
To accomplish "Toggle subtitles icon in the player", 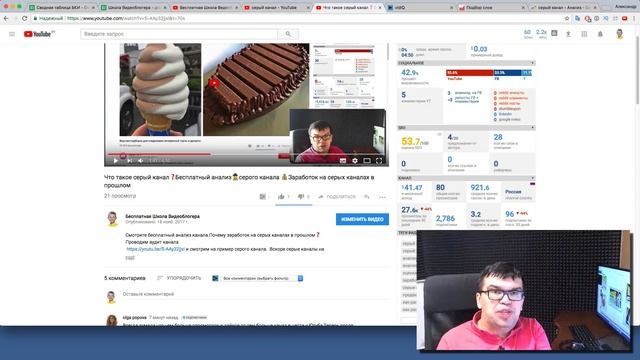I will pos(343,161).
